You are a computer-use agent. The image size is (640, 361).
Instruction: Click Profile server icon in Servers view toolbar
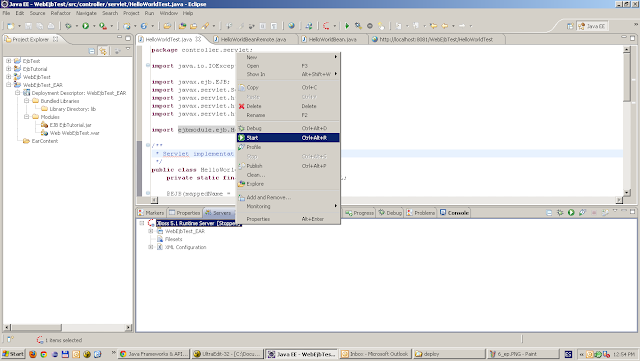tap(582, 212)
